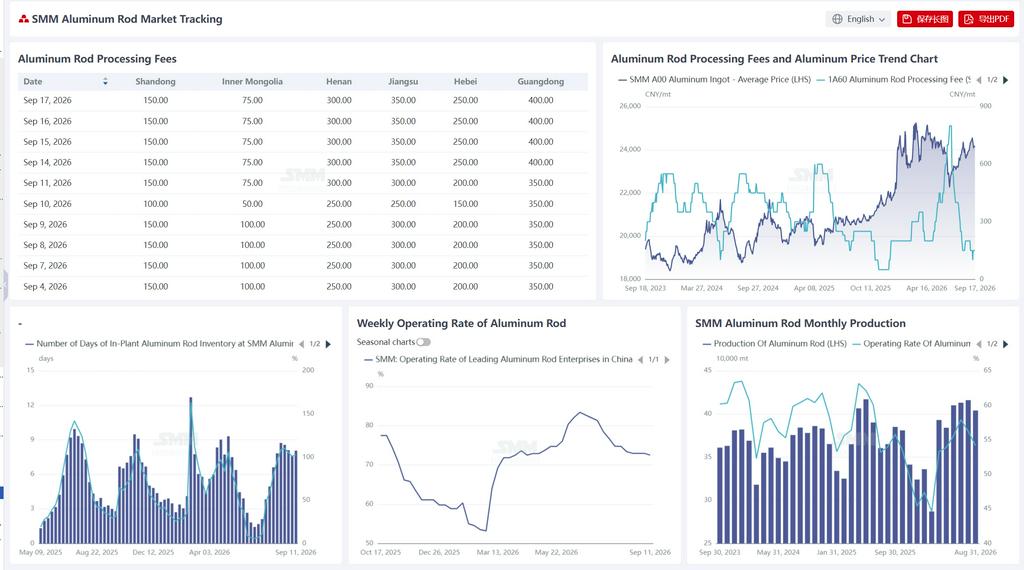This screenshot has height=570, width=1024.
Task: Show next legend page in inventory days chart
Action: 328,344
